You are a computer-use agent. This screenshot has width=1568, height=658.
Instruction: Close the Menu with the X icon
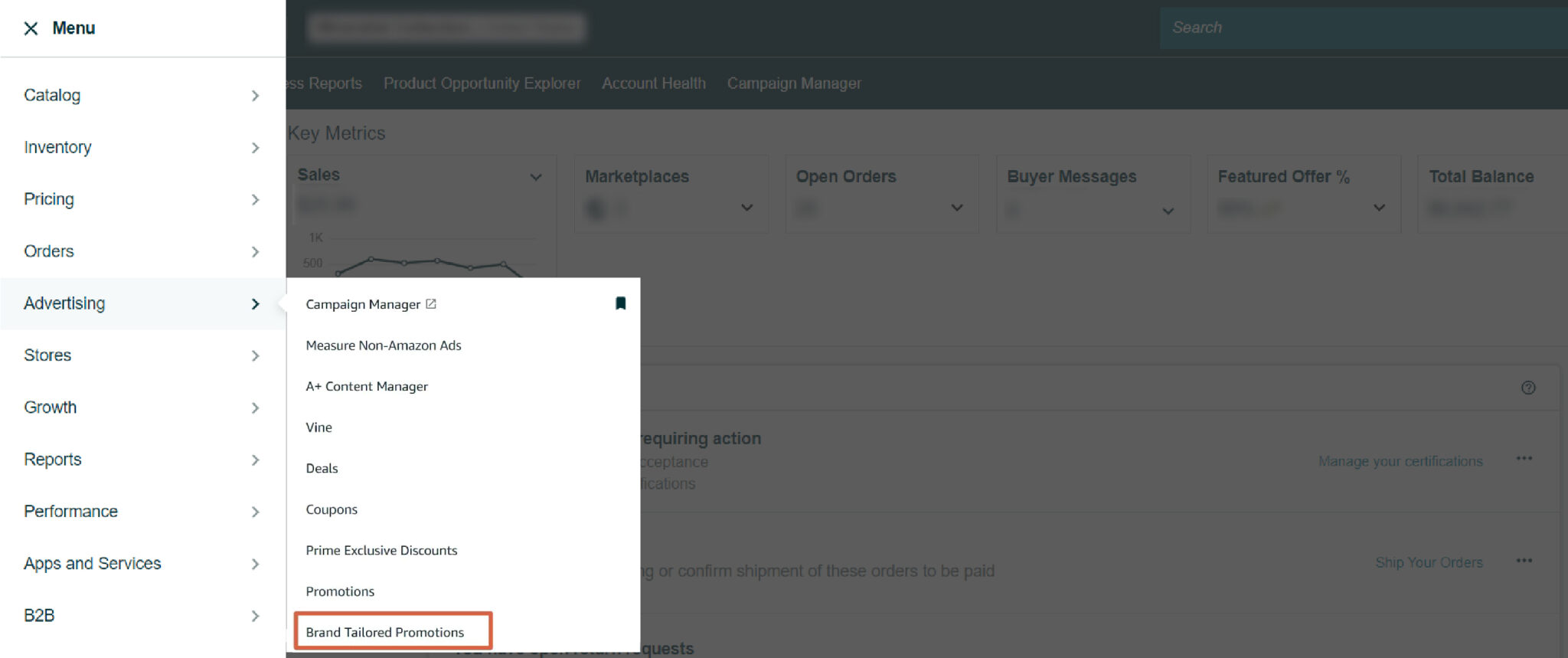point(31,28)
